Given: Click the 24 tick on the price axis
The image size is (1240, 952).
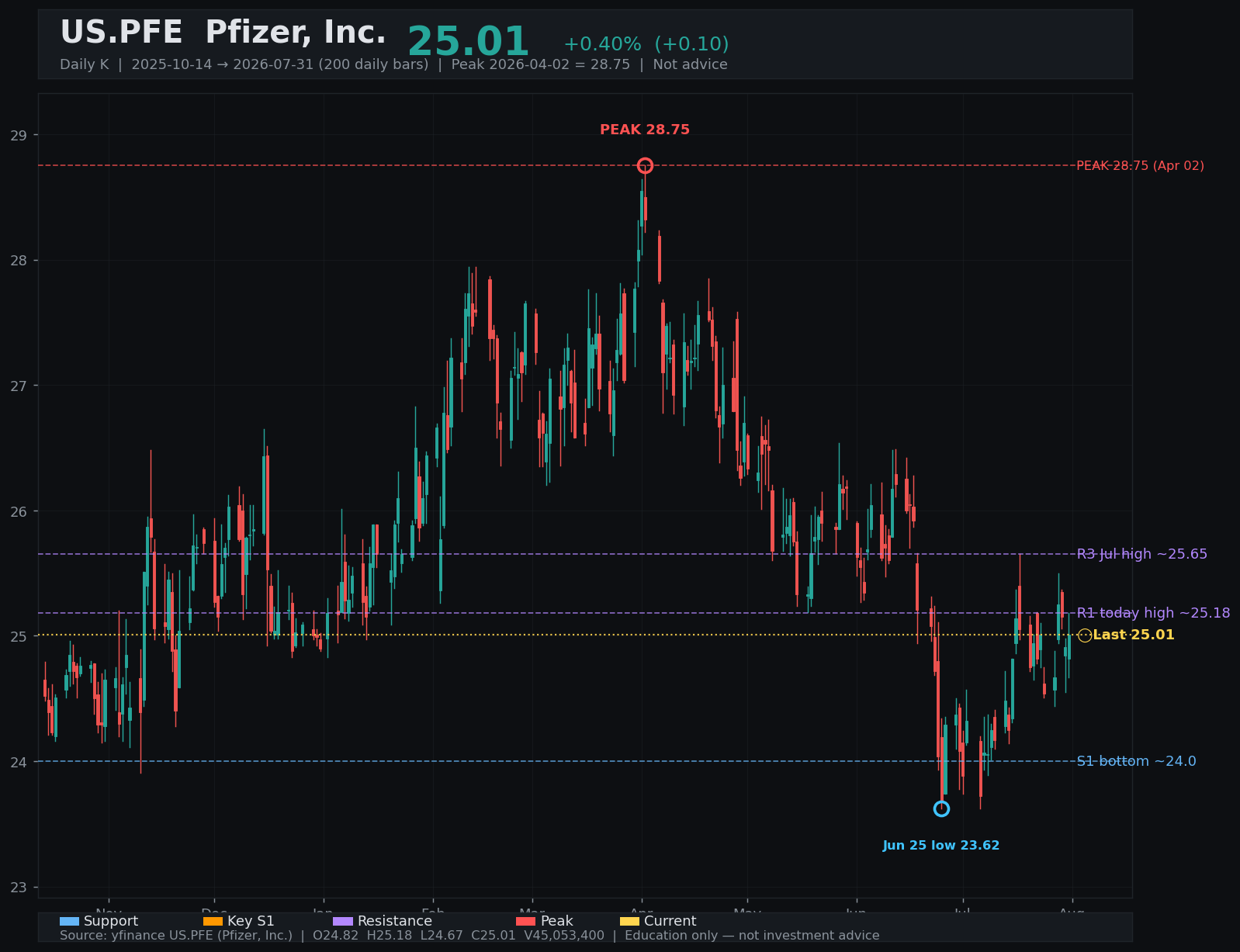Looking at the screenshot, I should (x=18, y=762).
